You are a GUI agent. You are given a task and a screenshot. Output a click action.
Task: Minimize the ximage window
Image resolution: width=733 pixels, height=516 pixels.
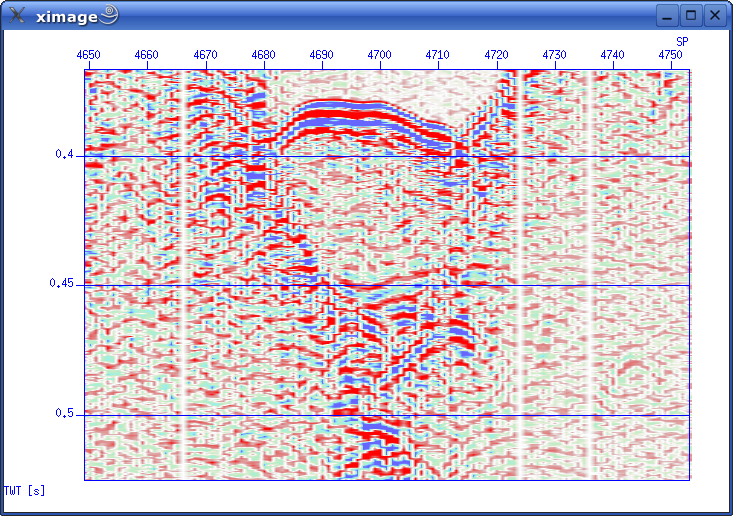tap(667, 15)
